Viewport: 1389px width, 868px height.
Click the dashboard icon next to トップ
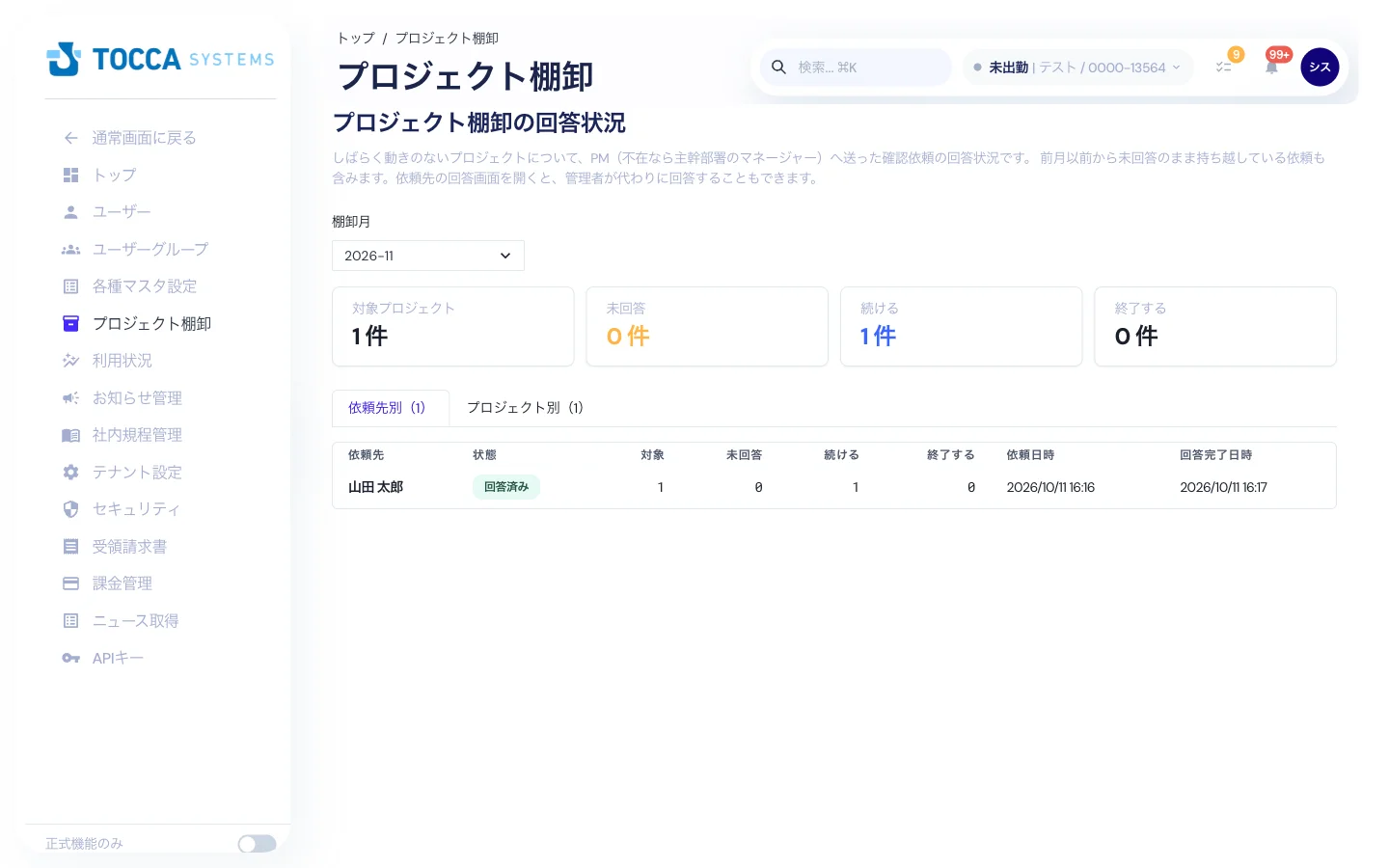click(x=70, y=175)
